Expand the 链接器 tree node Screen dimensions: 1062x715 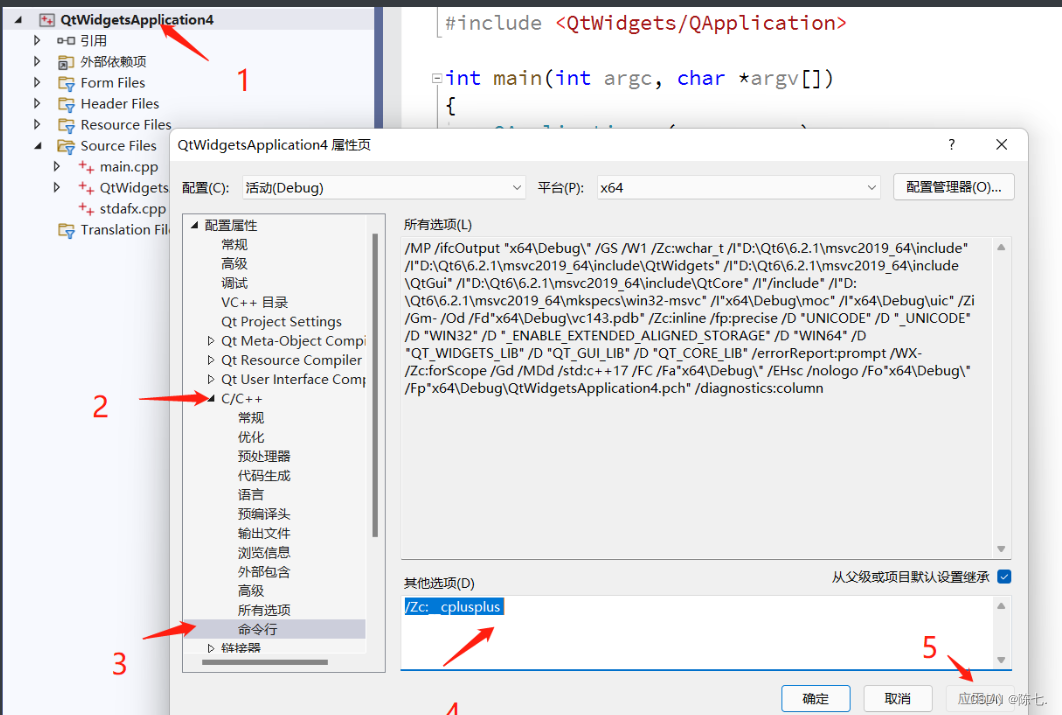pos(211,648)
